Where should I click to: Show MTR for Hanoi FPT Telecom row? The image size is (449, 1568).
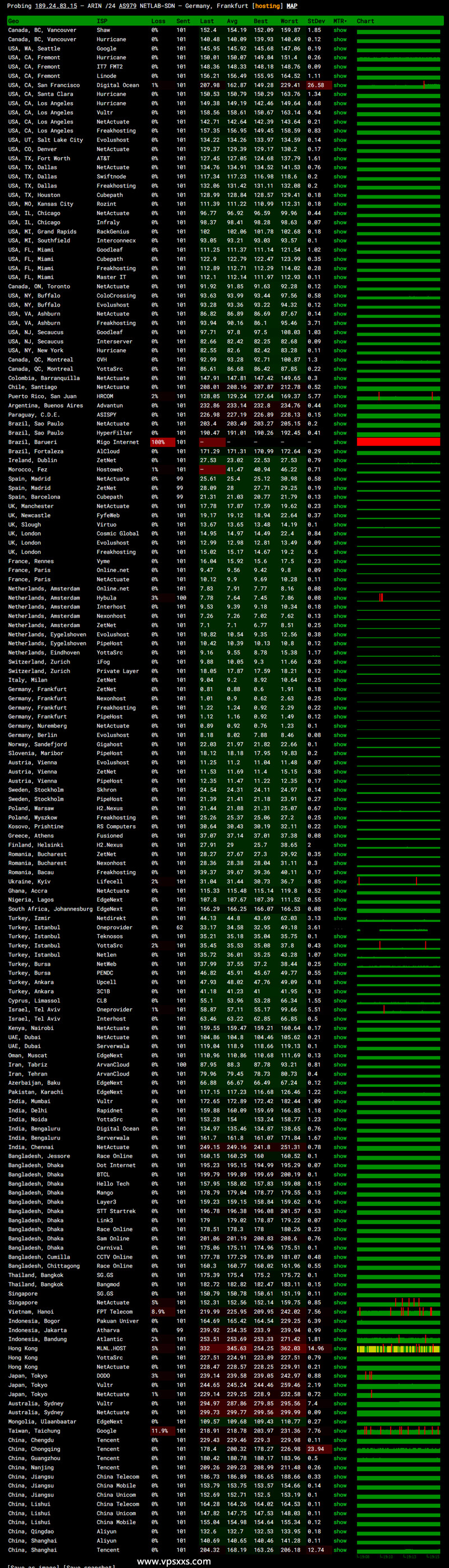[x=340, y=1312]
